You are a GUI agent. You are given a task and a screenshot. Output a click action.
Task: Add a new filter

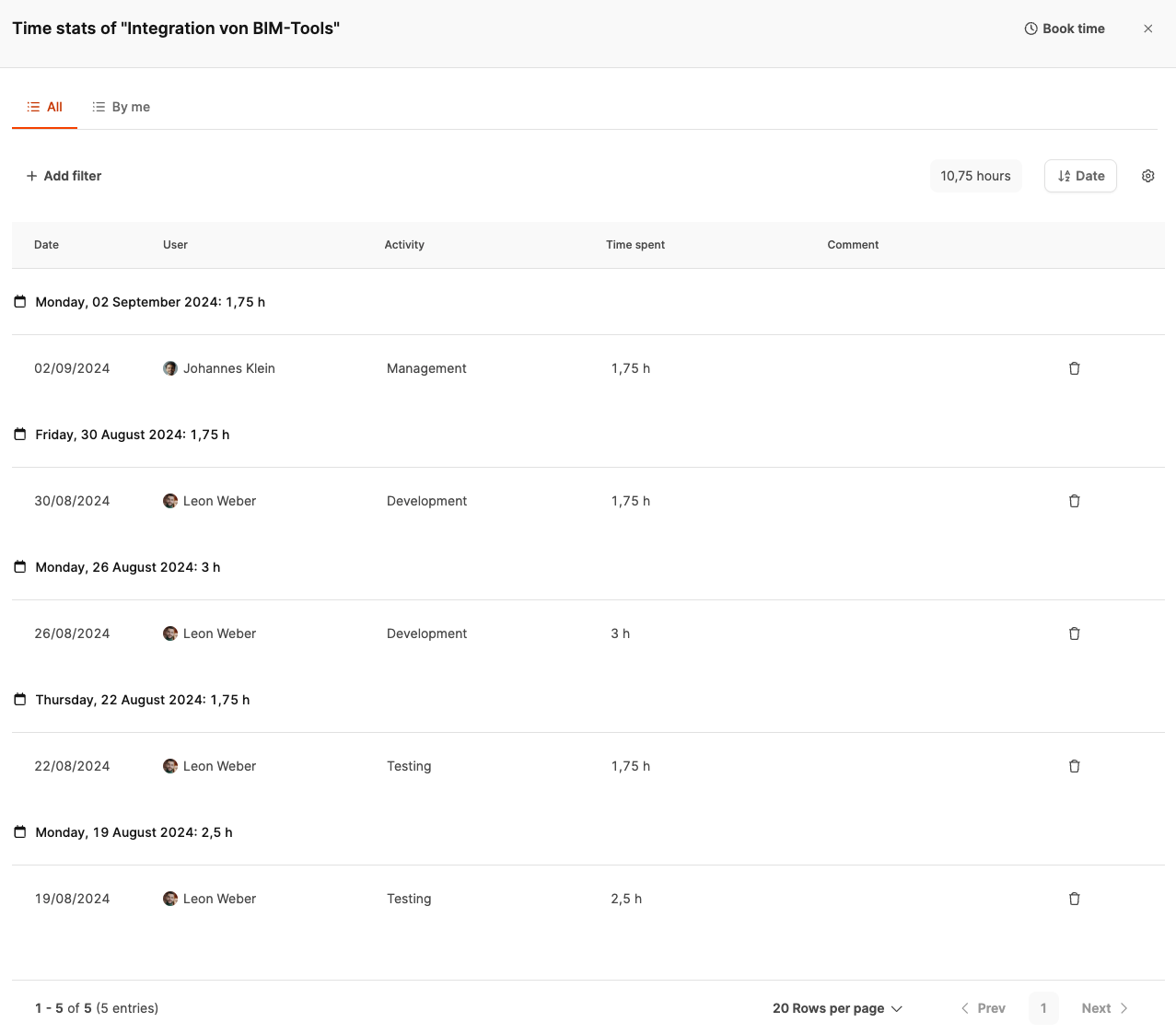pos(64,176)
